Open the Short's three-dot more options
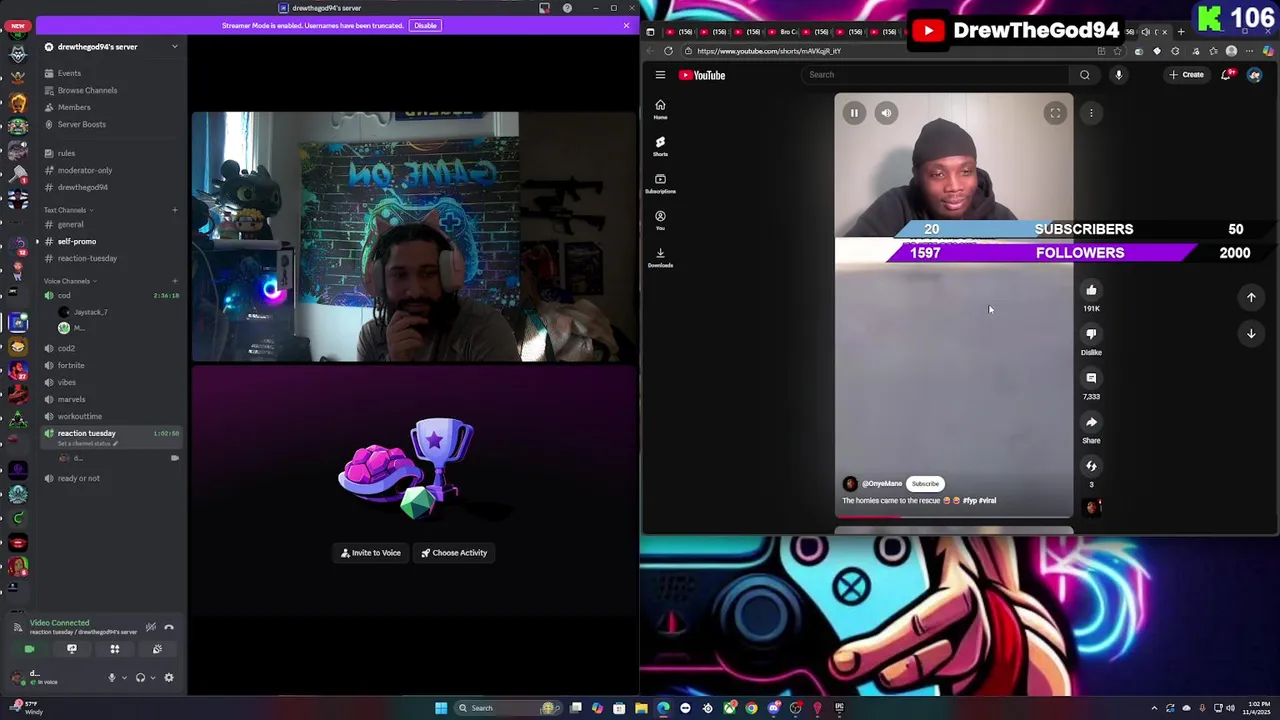 click(1091, 113)
